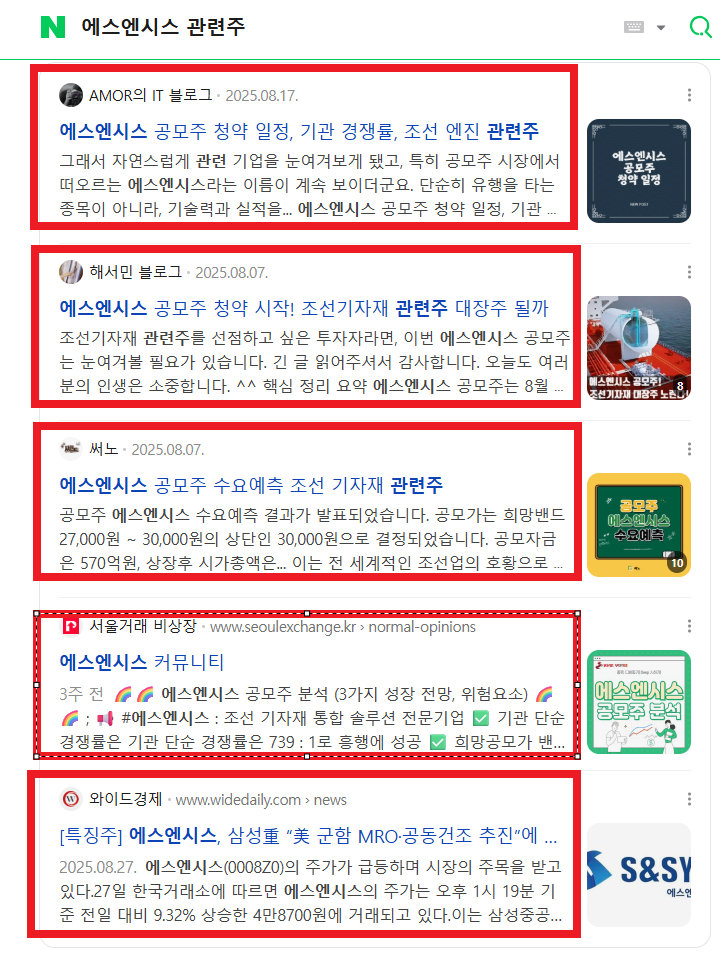The width and height of the screenshot is (720, 967).
Task: Open more options for AMOR의 IT 블로그 result
Action: click(x=689, y=95)
